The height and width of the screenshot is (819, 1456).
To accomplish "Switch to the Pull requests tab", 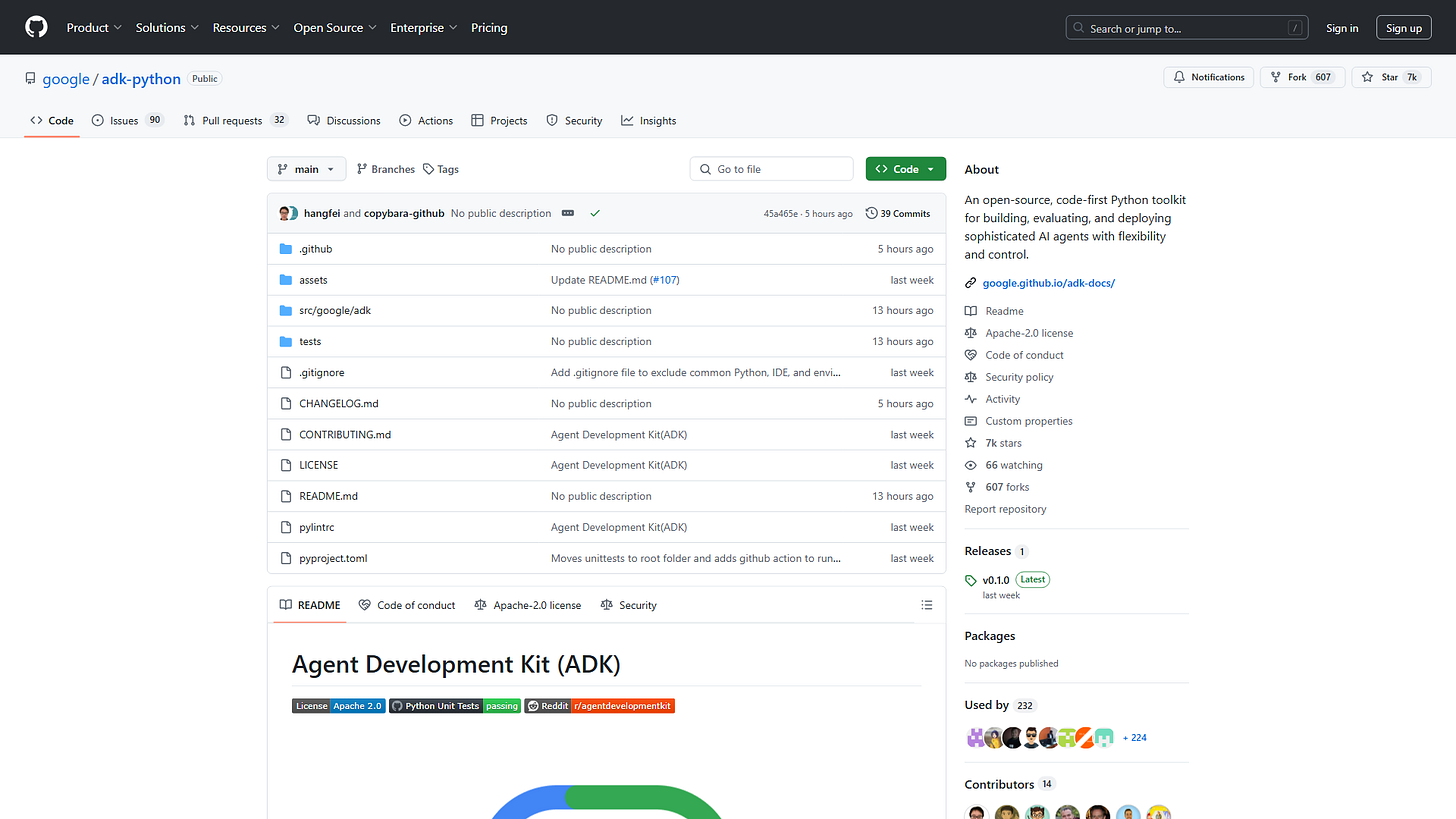I will point(236,120).
